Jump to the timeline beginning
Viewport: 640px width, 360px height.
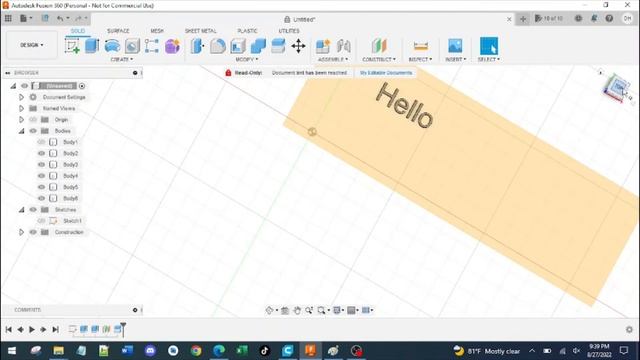[8, 329]
